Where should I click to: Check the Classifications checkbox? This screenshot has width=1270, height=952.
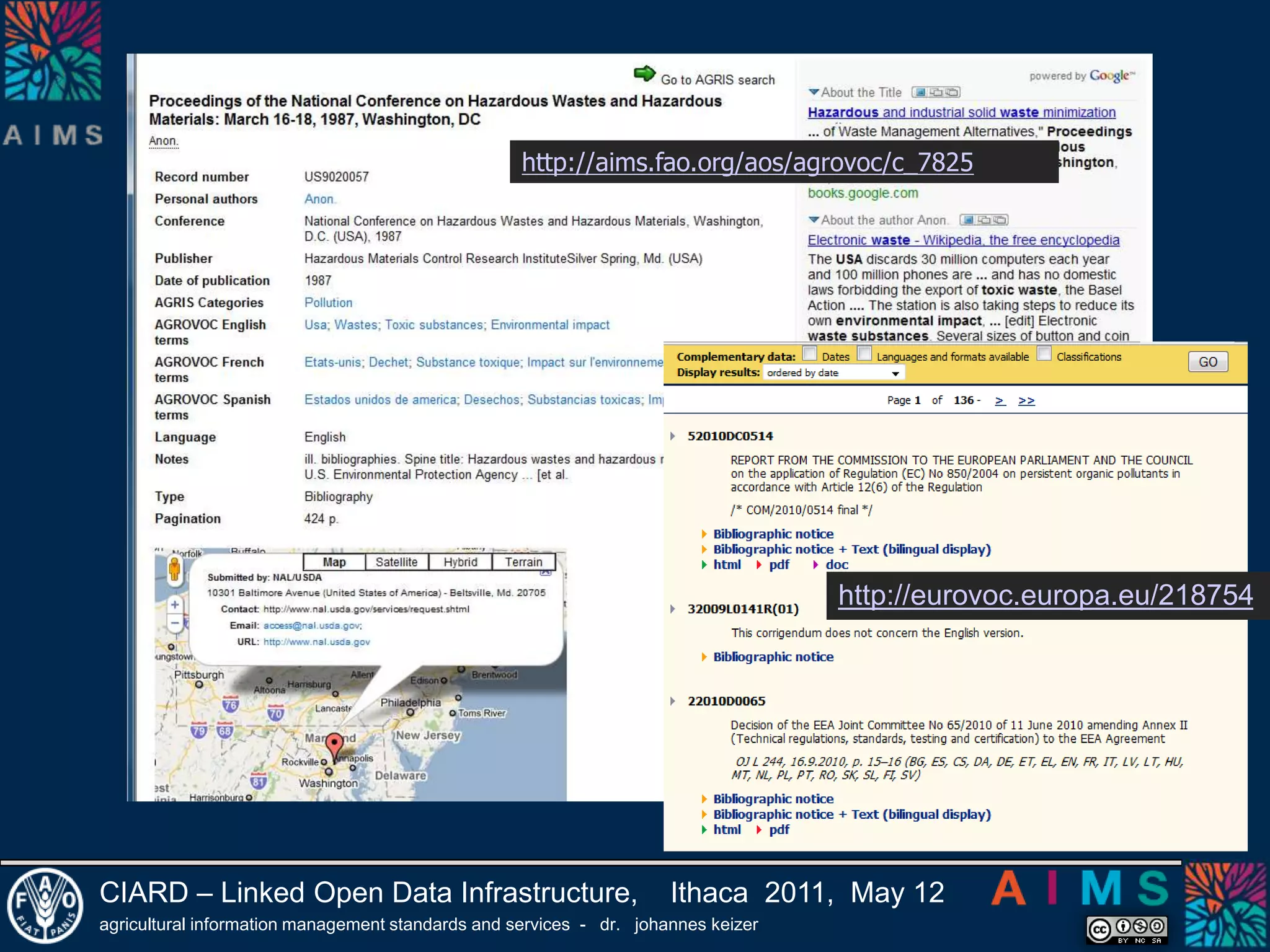pyautogui.click(x=1044, y=353)
